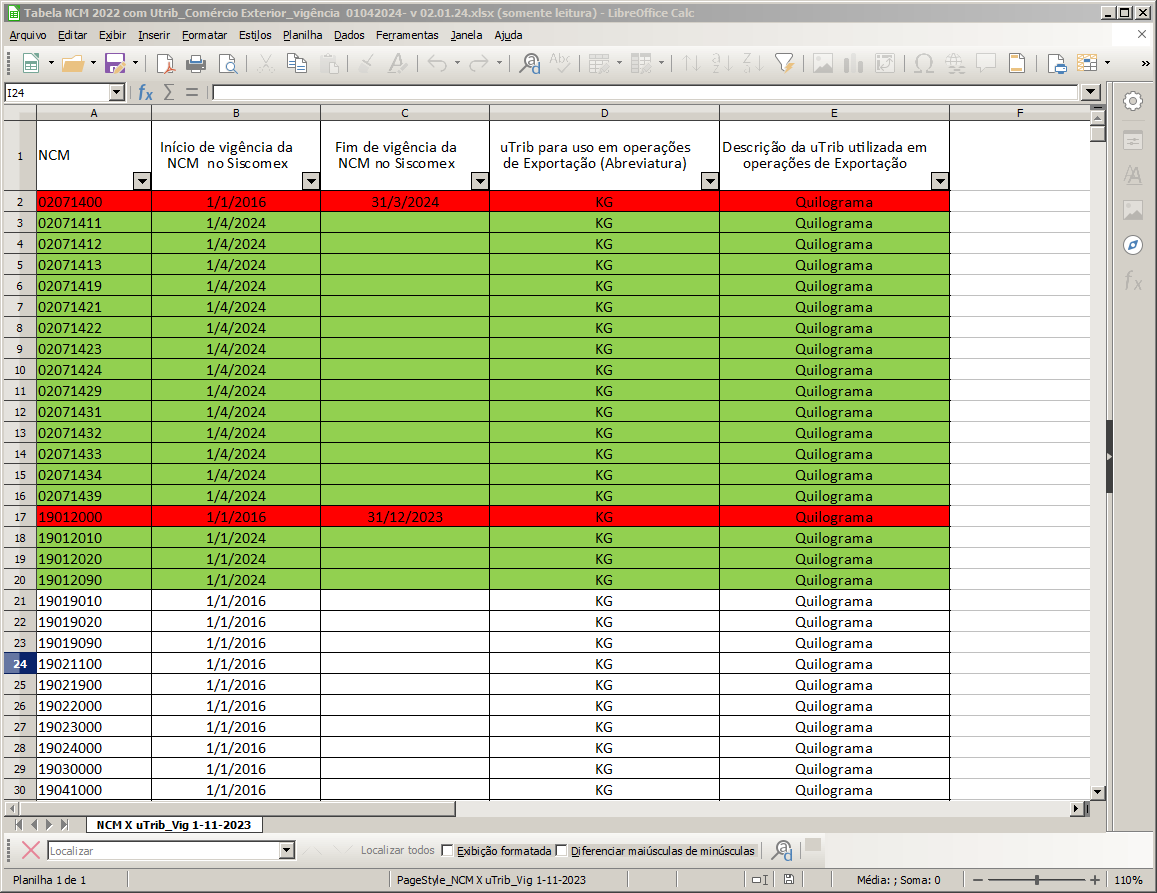Toggle Exibição formatada checkbox

point(447,850)
